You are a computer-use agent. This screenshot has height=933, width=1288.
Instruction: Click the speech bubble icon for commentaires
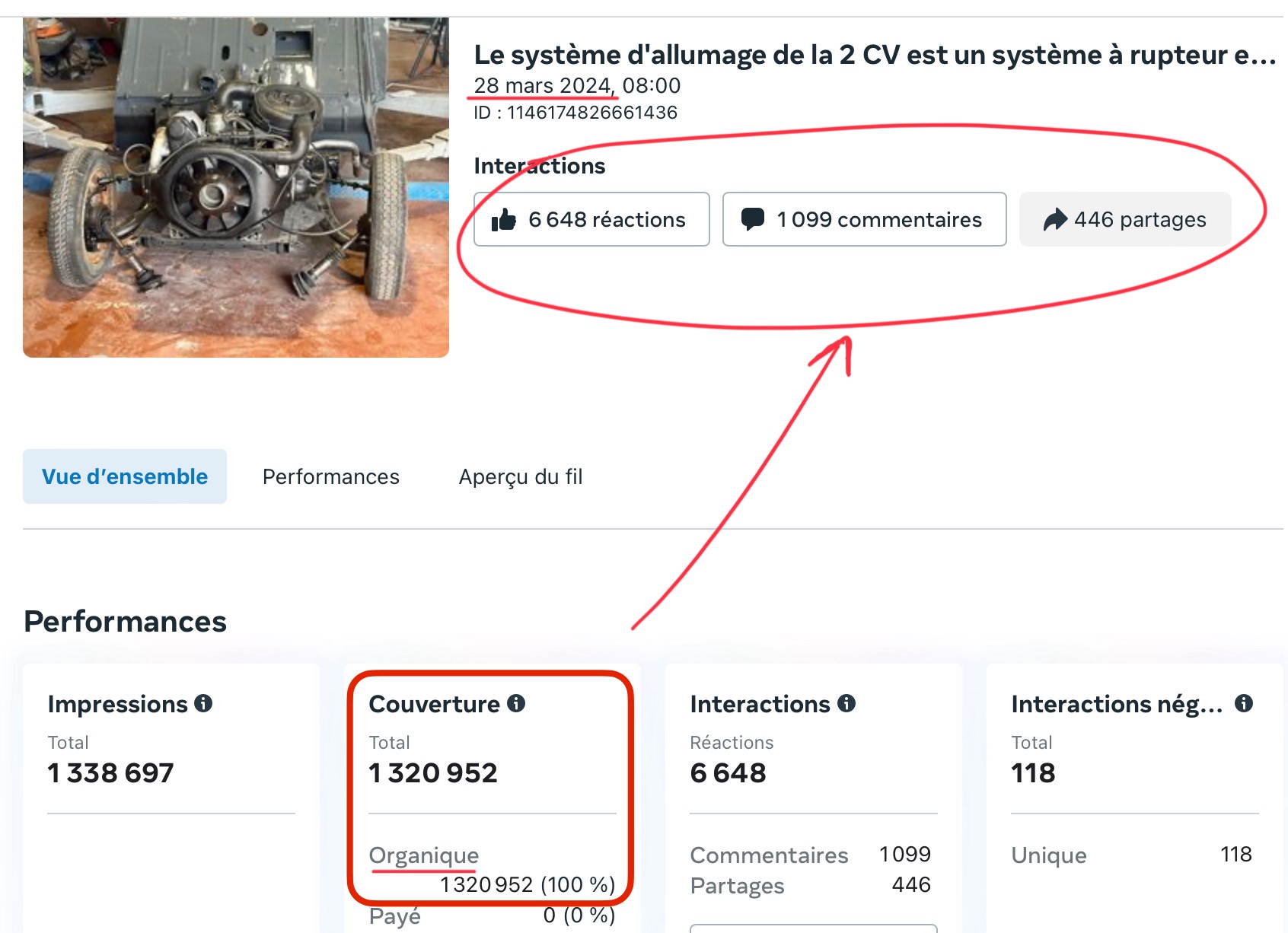coord(753,220)
